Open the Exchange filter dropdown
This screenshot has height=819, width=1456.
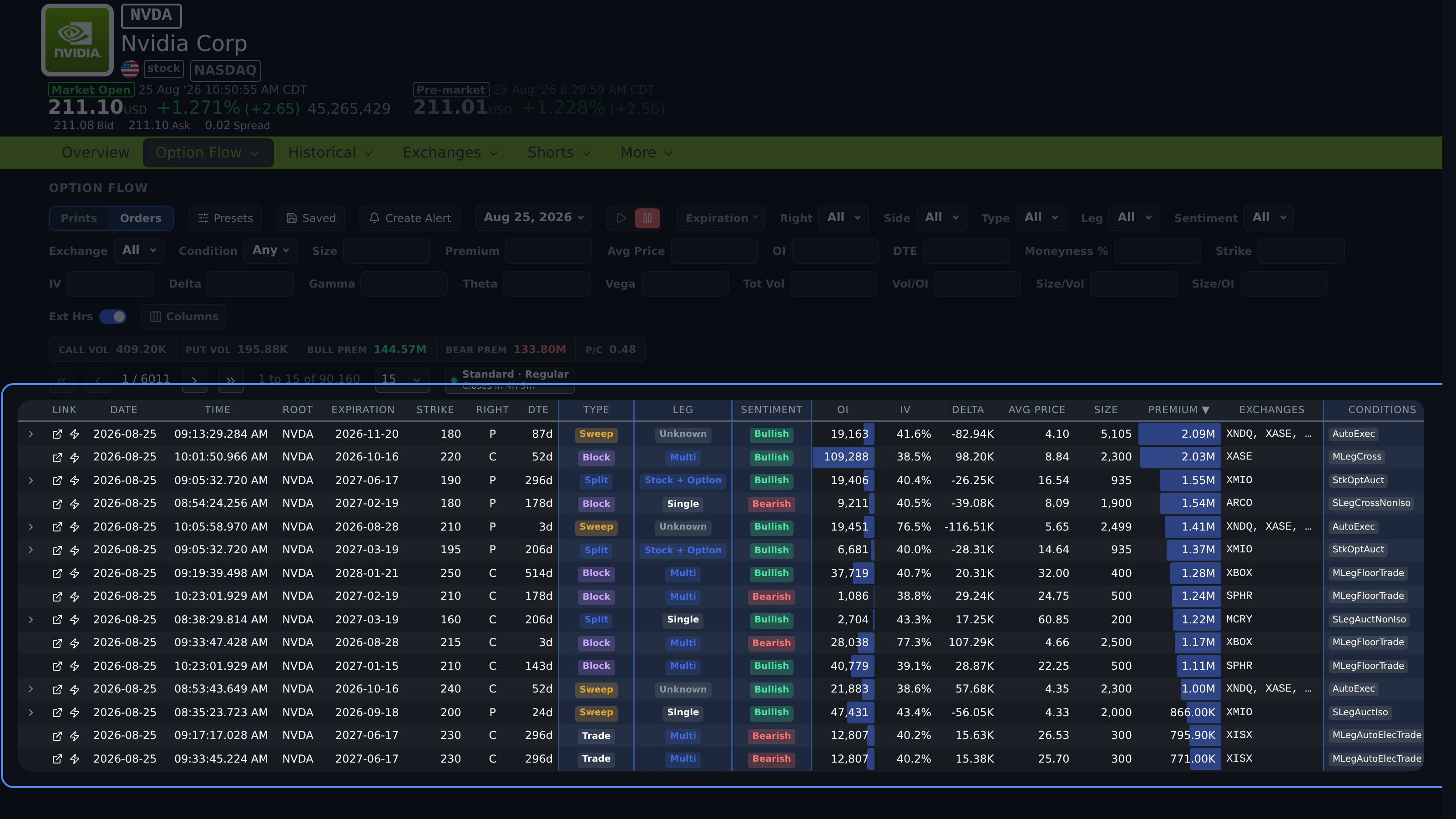pyautogui.click(x=139, y=250)
